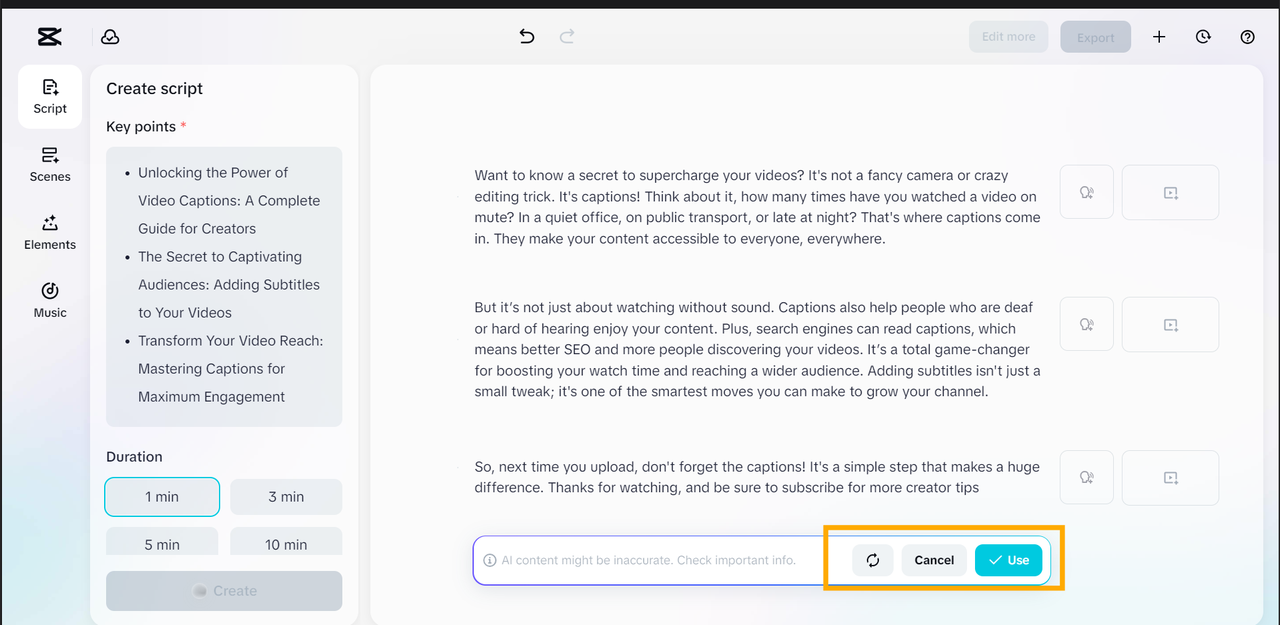Add media to the second paragraph
This screenshot has width=1280, height=625.
(x=1170, y=324)
